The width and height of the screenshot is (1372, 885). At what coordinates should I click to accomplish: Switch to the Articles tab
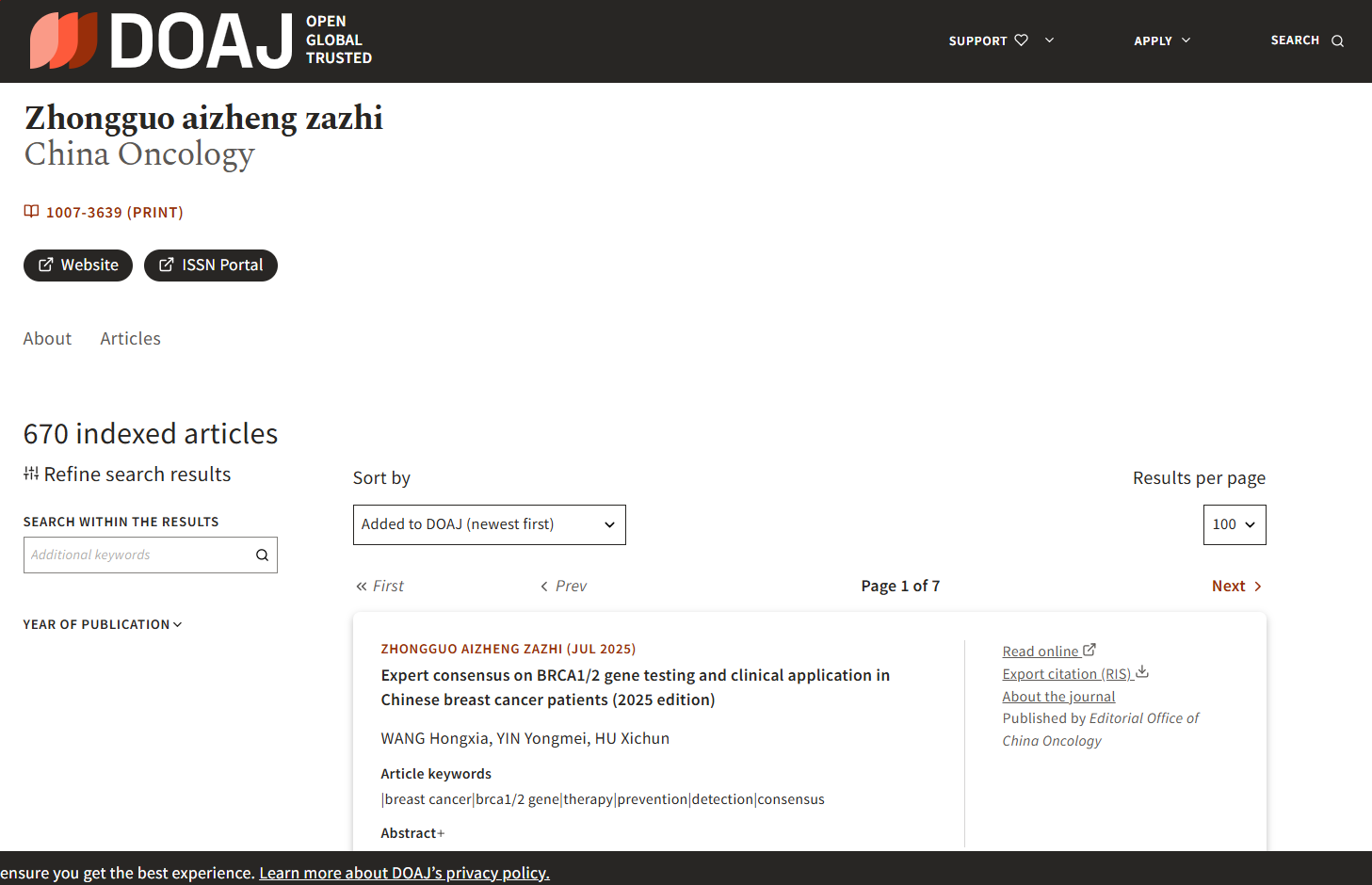(x=130, y=339)
